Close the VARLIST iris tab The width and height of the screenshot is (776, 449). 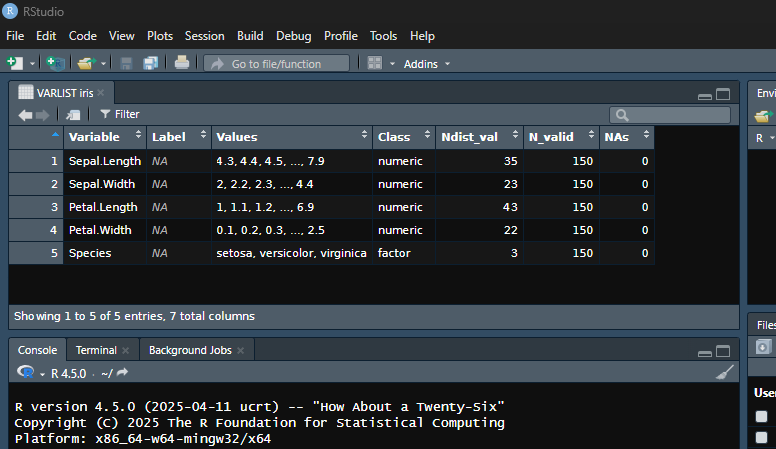click(x=101, y=93)
